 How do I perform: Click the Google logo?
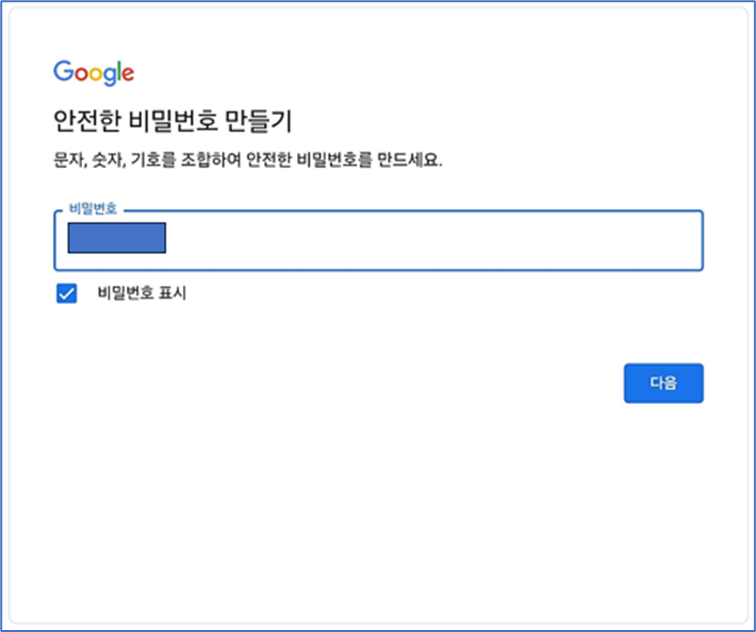coord(94,73)
